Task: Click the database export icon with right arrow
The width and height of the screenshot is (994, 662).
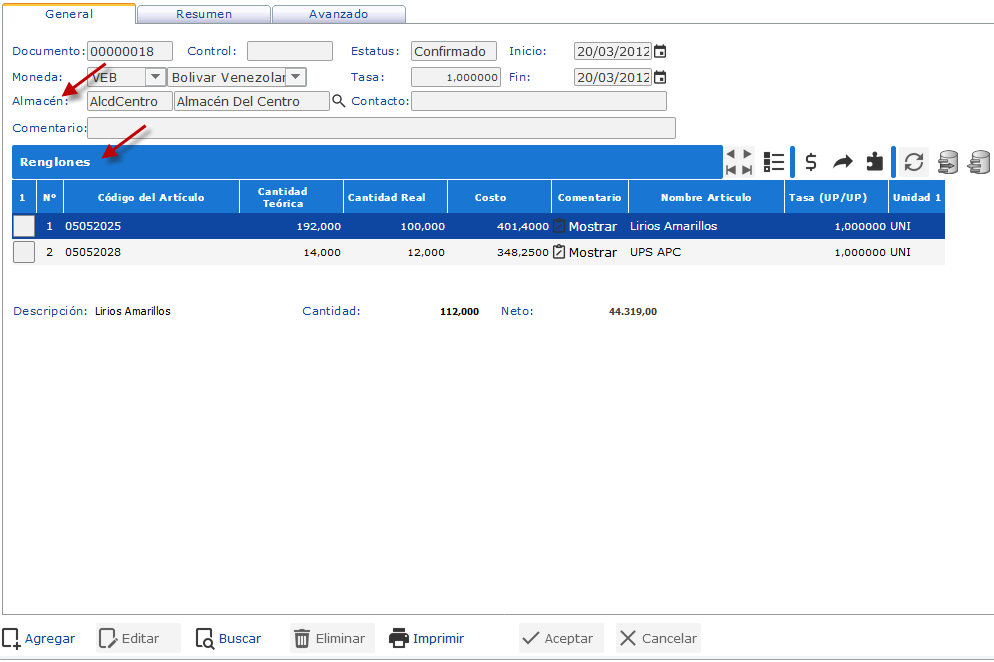Action: click(947, 162)
